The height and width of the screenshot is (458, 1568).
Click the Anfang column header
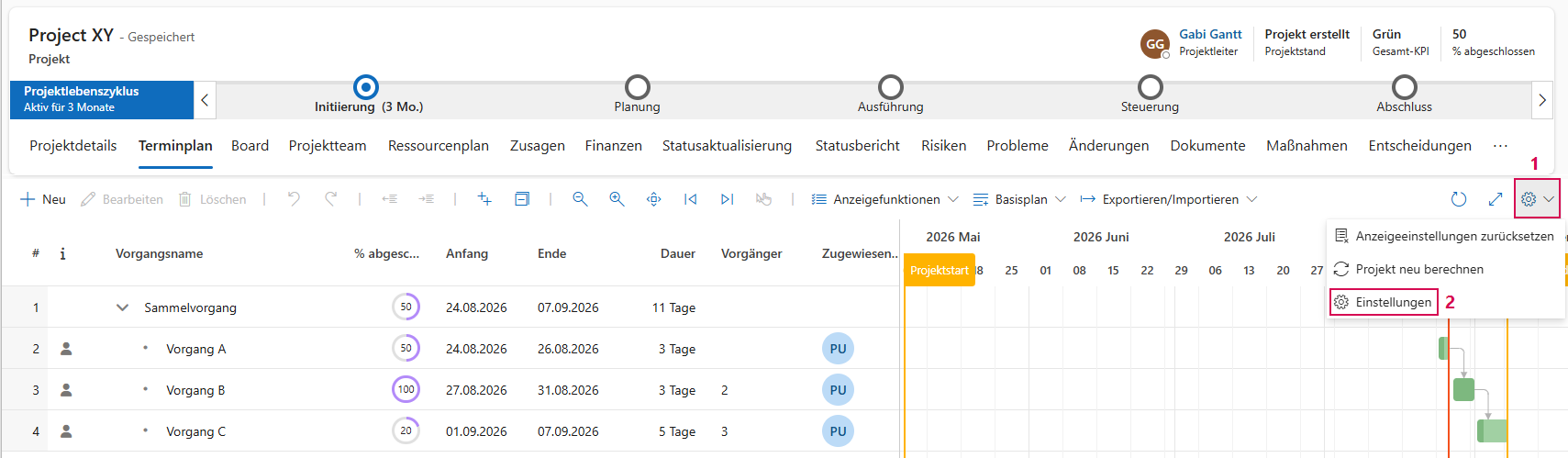coord(467,253)
